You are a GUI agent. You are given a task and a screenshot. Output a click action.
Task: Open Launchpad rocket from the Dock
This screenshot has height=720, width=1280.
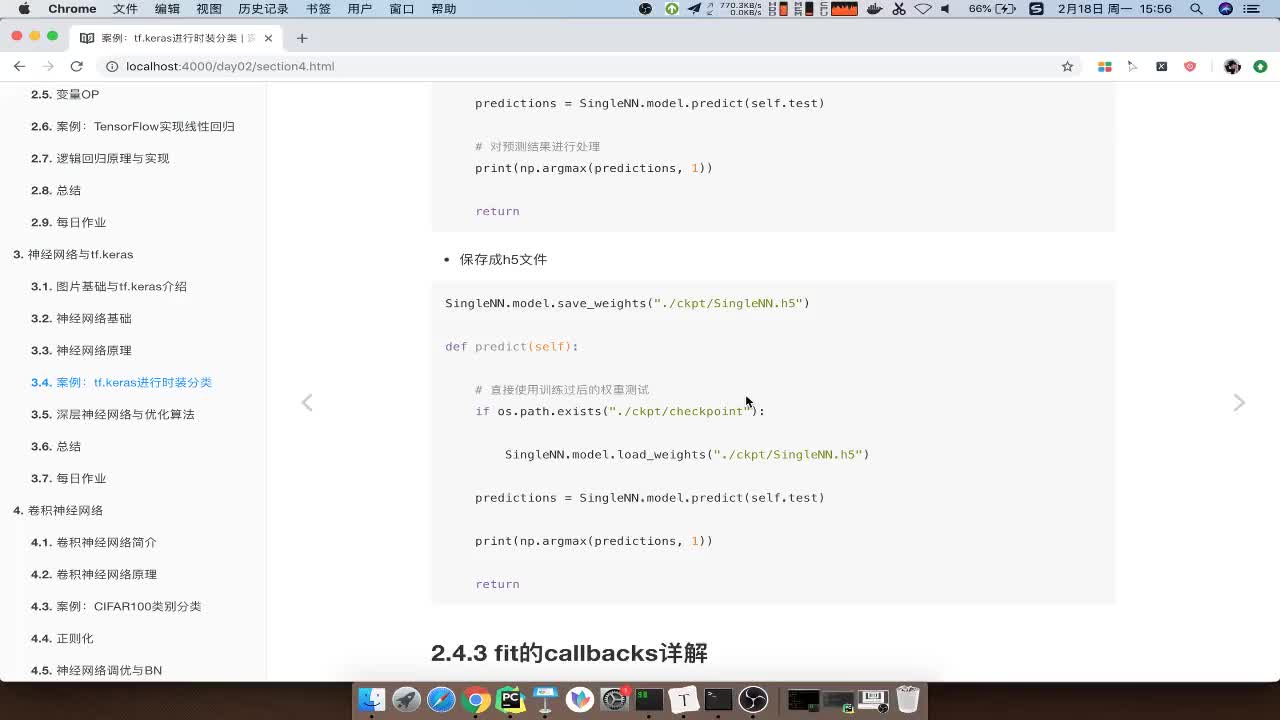pos(406,699)
